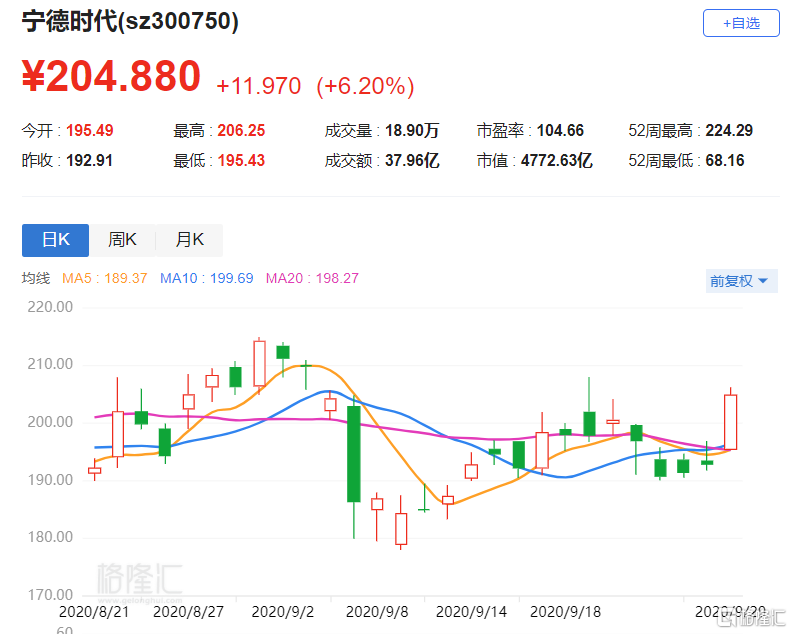The image size is (792, 634).
Task: Click the MA10 : 199.69 legend label
Action: point(207,278)
